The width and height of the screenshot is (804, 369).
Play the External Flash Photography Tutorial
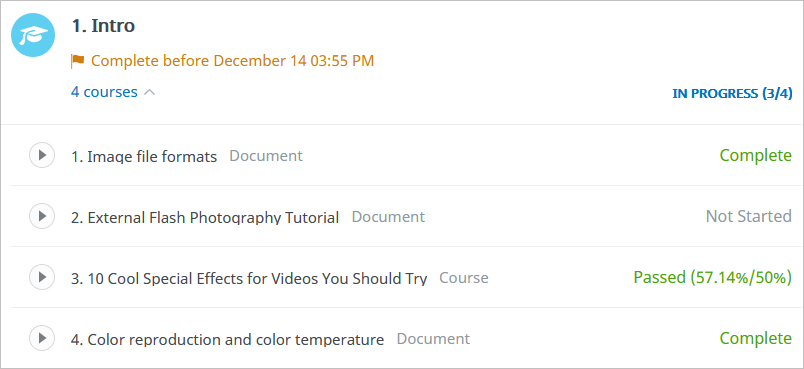42,216
